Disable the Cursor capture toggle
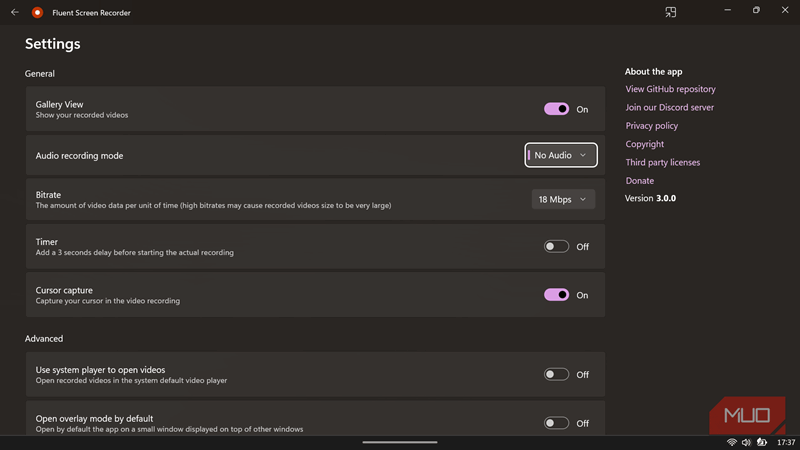The image size is (800, 450). (556, 295)
